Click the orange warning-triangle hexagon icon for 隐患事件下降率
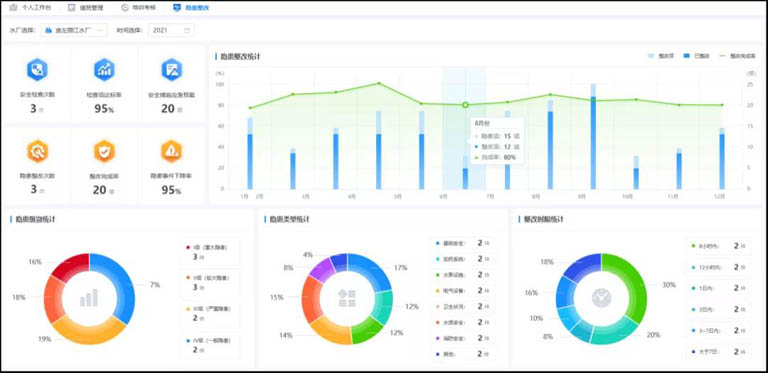768x373 pixels. pos(171,151)
